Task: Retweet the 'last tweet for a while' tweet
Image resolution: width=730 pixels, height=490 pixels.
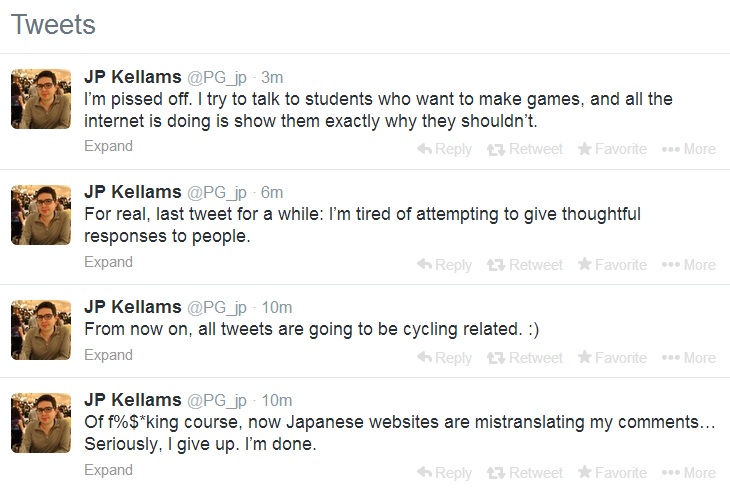Action: pyautogui.click(x=525, y=265)
